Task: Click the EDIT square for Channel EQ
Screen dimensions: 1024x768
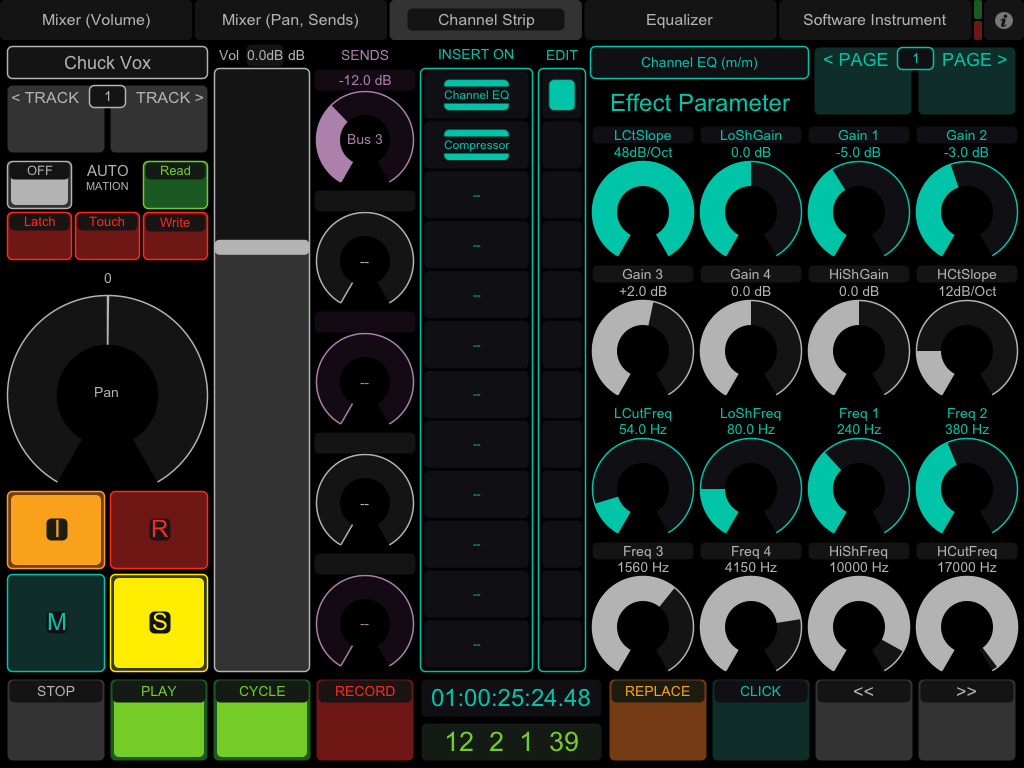Action: 562,95
